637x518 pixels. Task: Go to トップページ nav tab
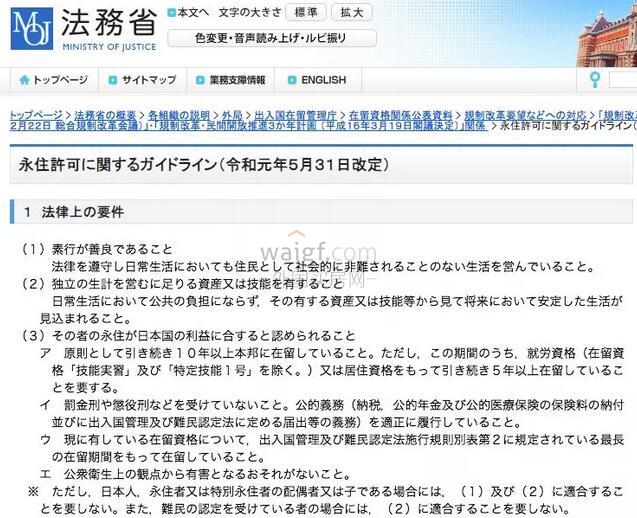click(54, 80)
